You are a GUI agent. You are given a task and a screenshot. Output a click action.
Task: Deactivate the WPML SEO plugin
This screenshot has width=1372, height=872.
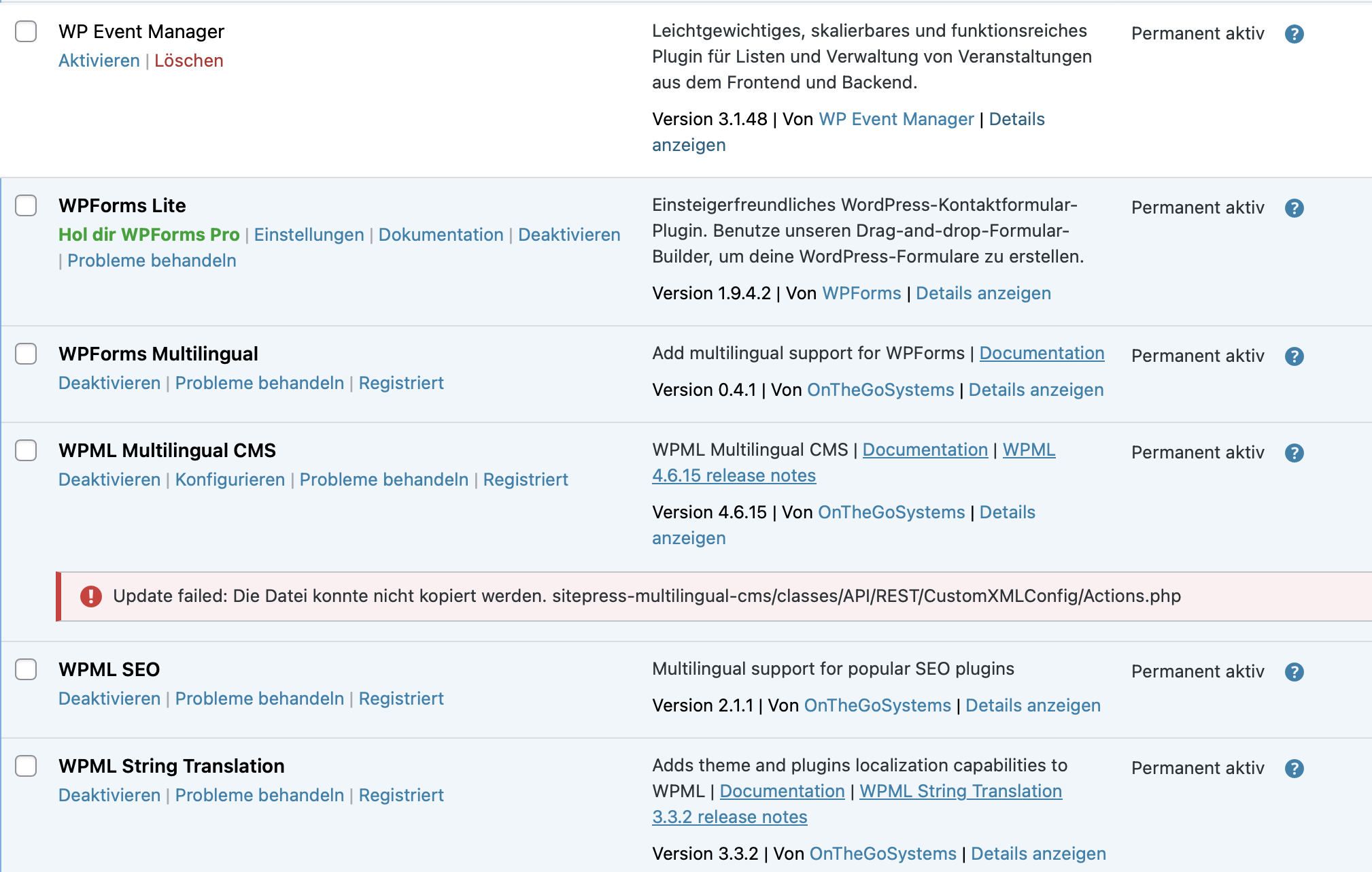point(109,699)
